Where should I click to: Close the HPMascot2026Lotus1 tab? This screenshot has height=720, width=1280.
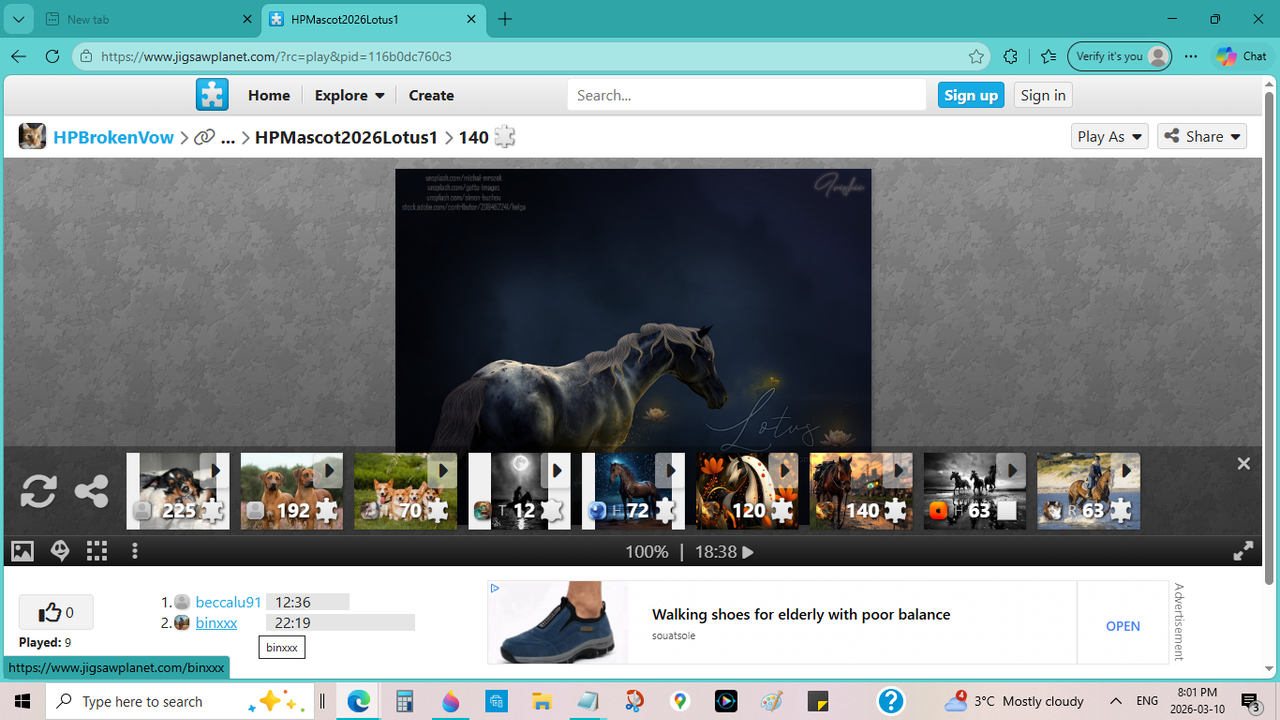tap(473, 19)
